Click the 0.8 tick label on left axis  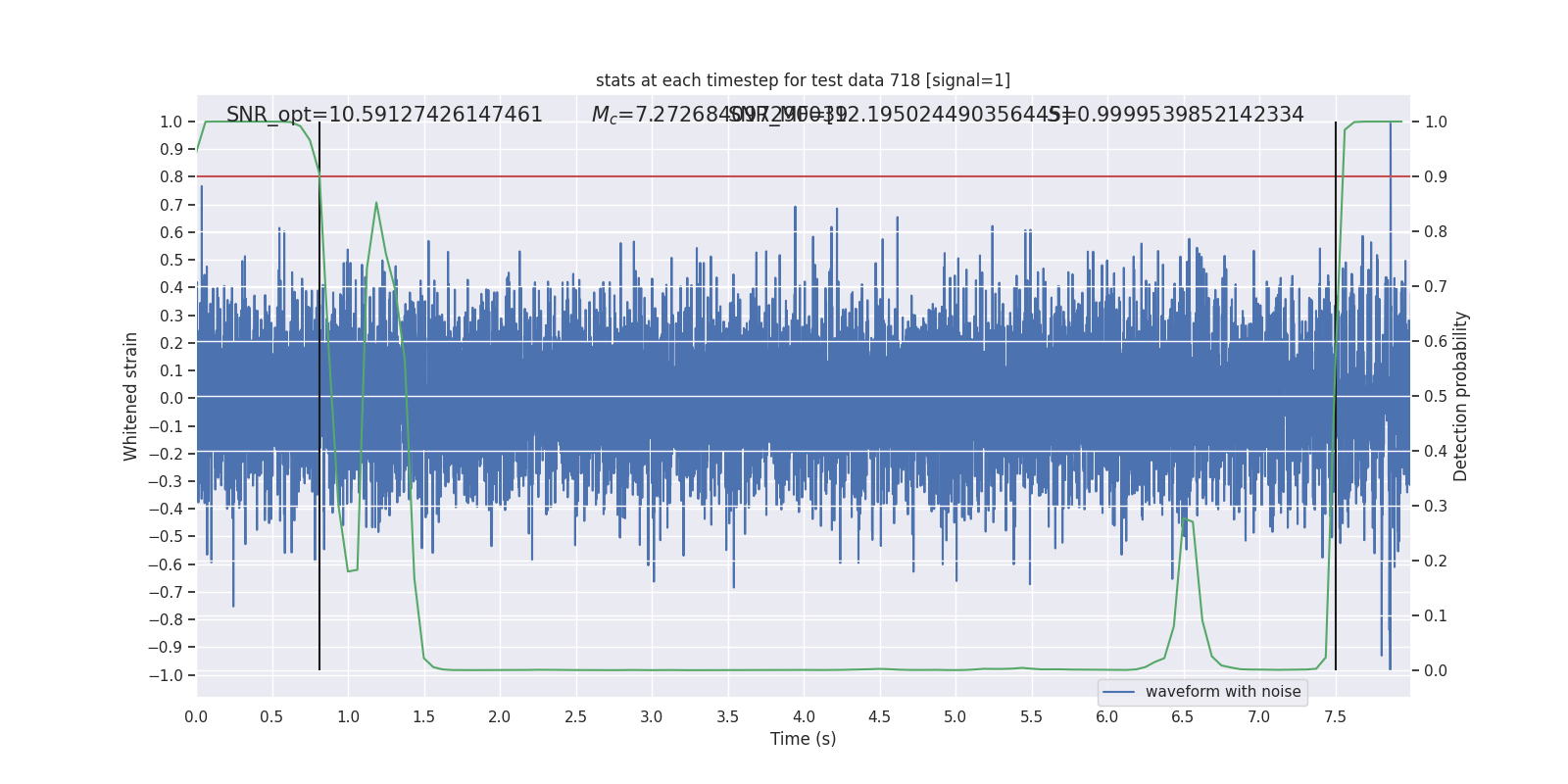(x=171, y=177)
